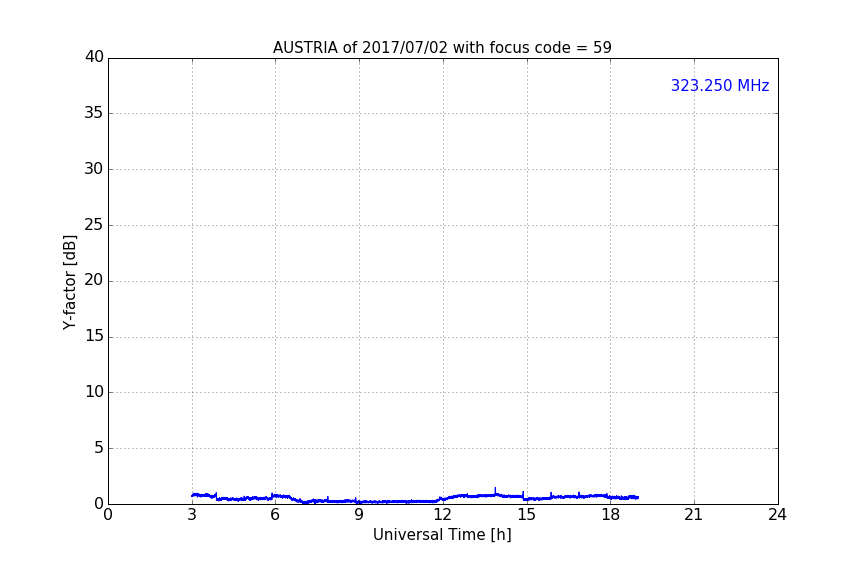Click the x-axis tick label 9

(x=359, y=515)
